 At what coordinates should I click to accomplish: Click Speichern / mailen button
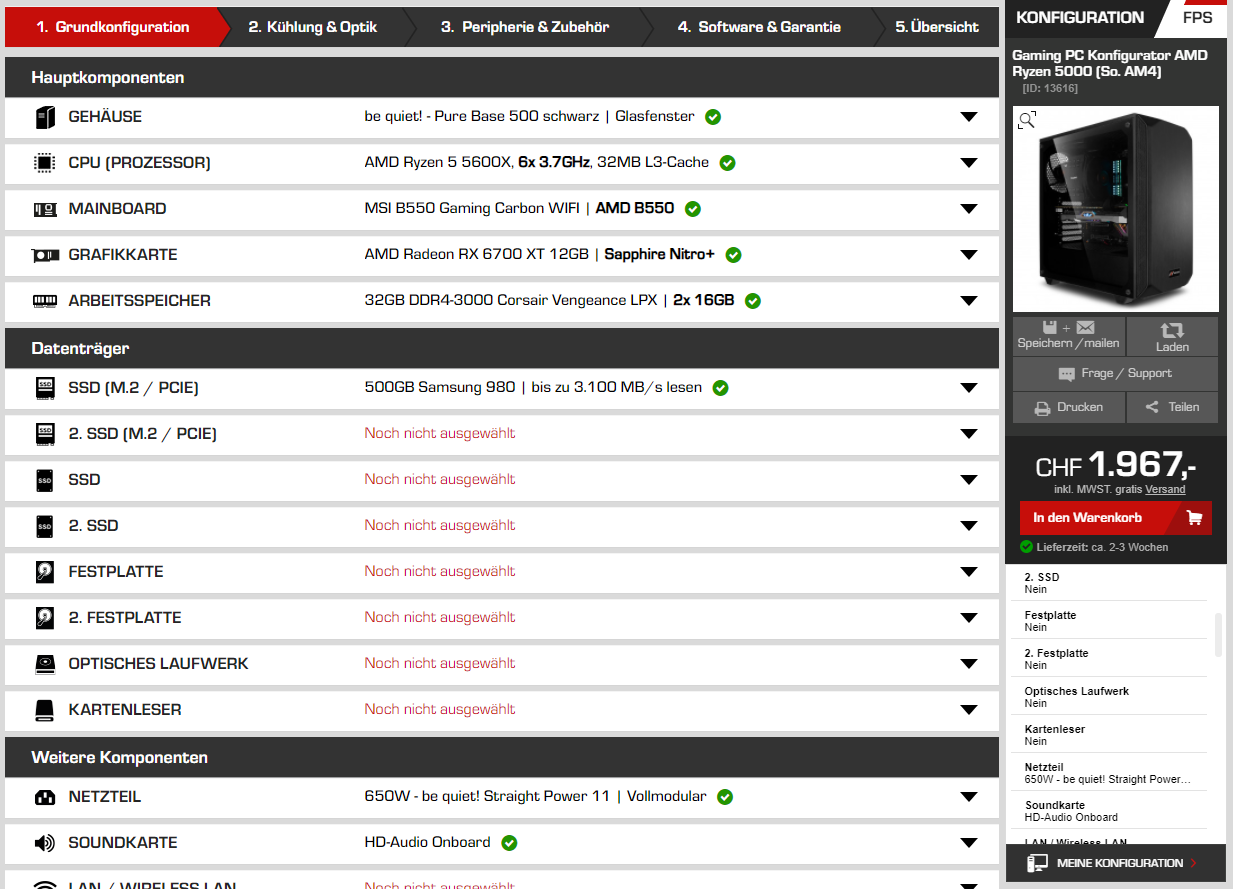[1069, 336]
